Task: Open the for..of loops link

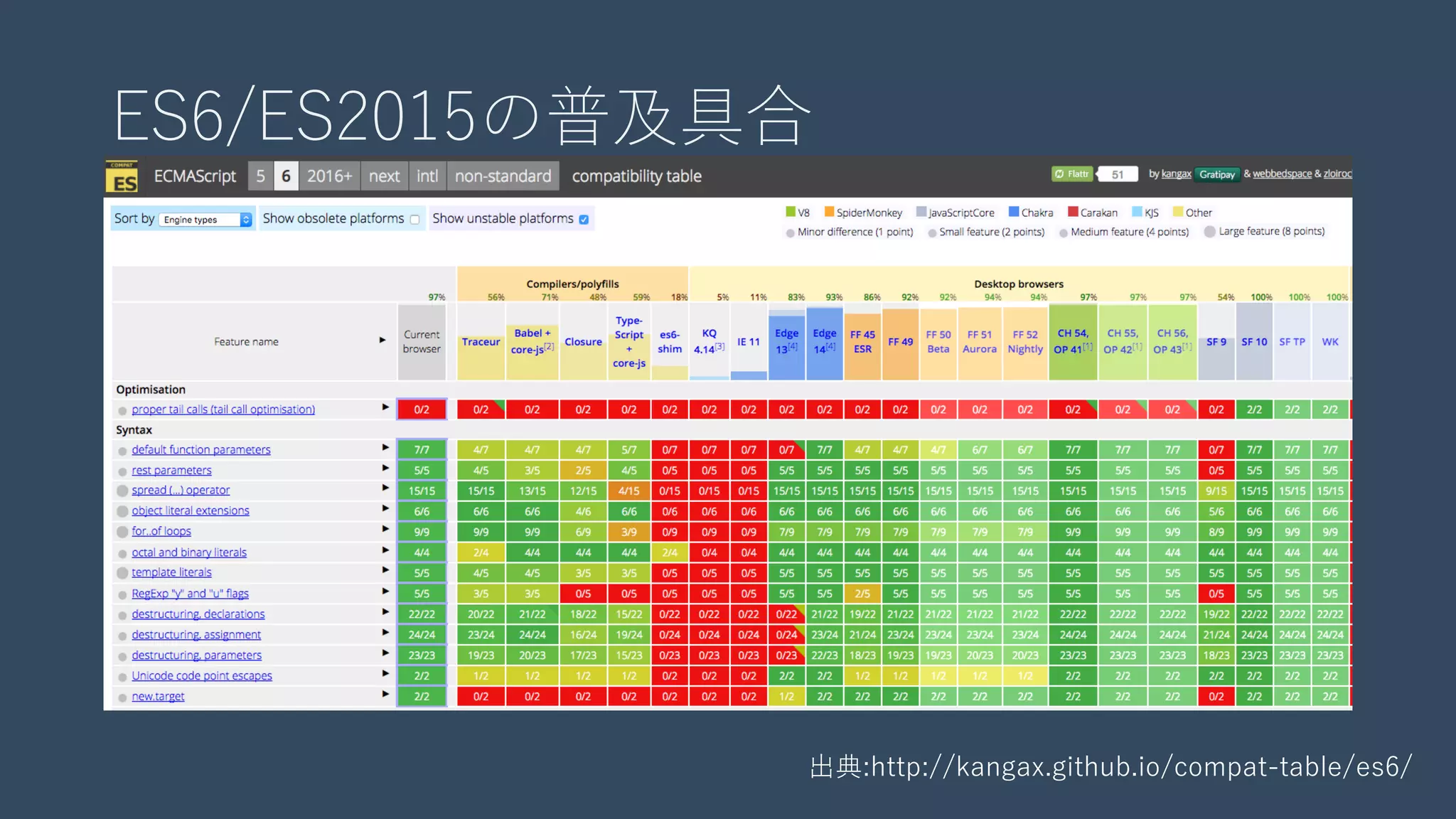Action: coord(161,532)
